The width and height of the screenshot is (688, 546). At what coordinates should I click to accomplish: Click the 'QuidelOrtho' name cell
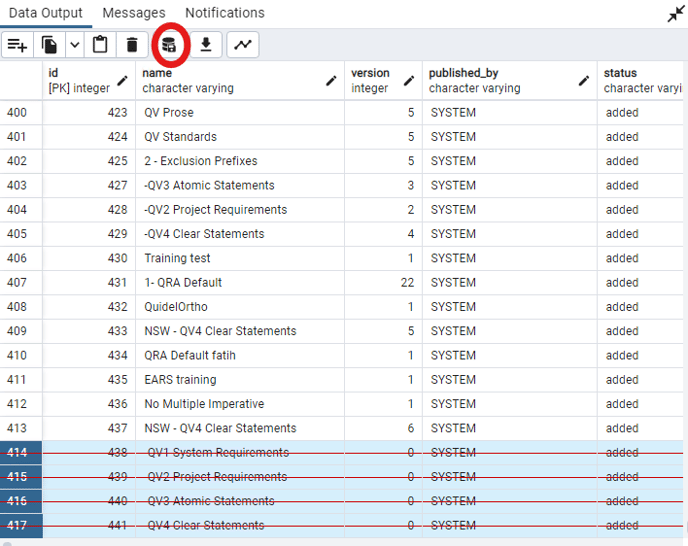[x=240, y=307]
